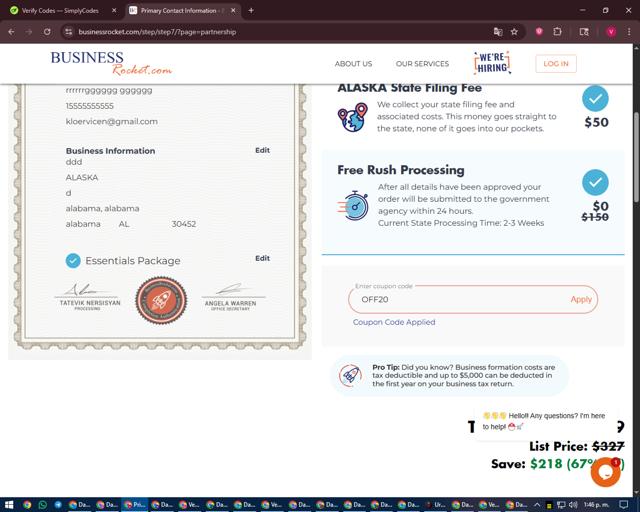640x512 pixels.
Task: Click the $50 filing fee price
Action: coord(596,122)
